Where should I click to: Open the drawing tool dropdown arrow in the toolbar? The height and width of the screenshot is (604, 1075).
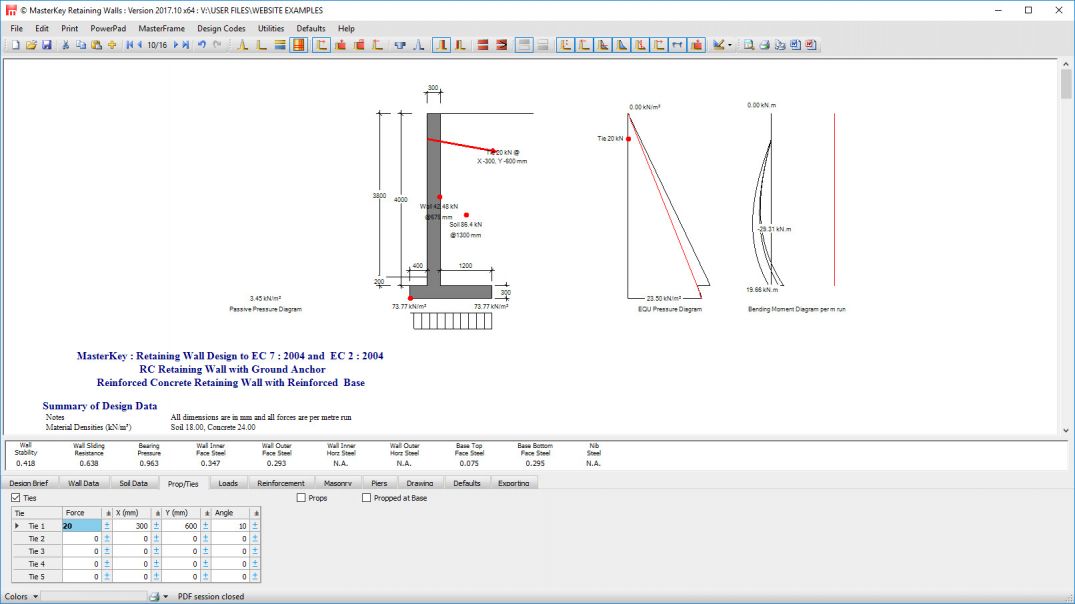tap(729, 45)
